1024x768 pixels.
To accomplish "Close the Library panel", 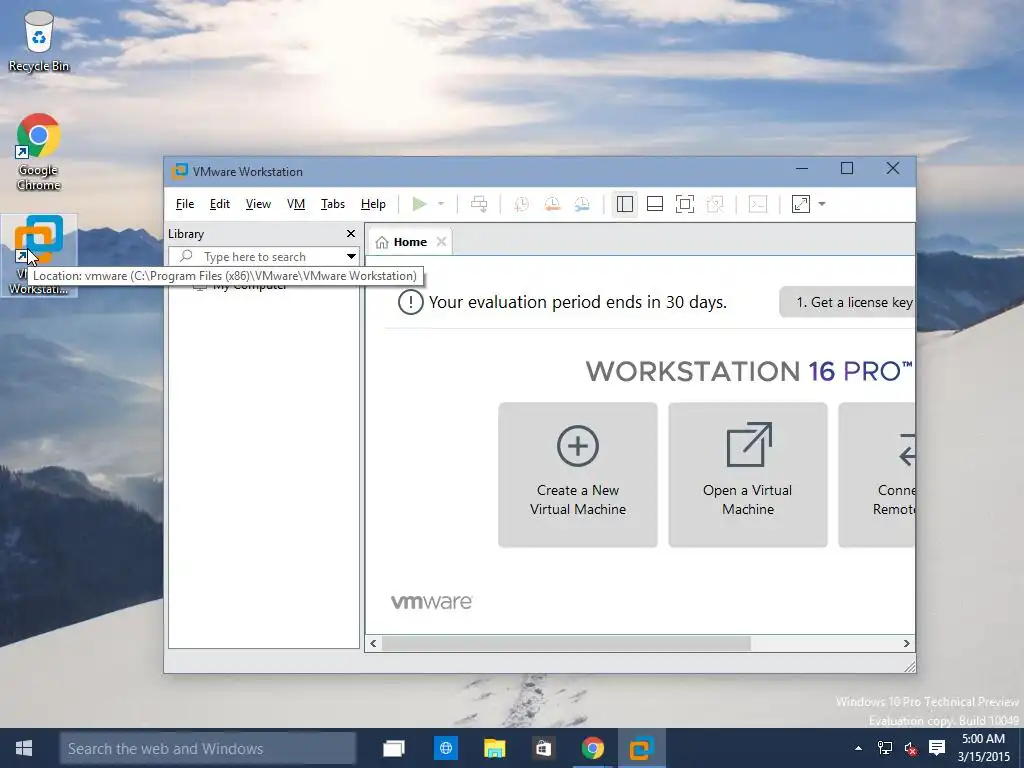I will click(x=351, y=234).
